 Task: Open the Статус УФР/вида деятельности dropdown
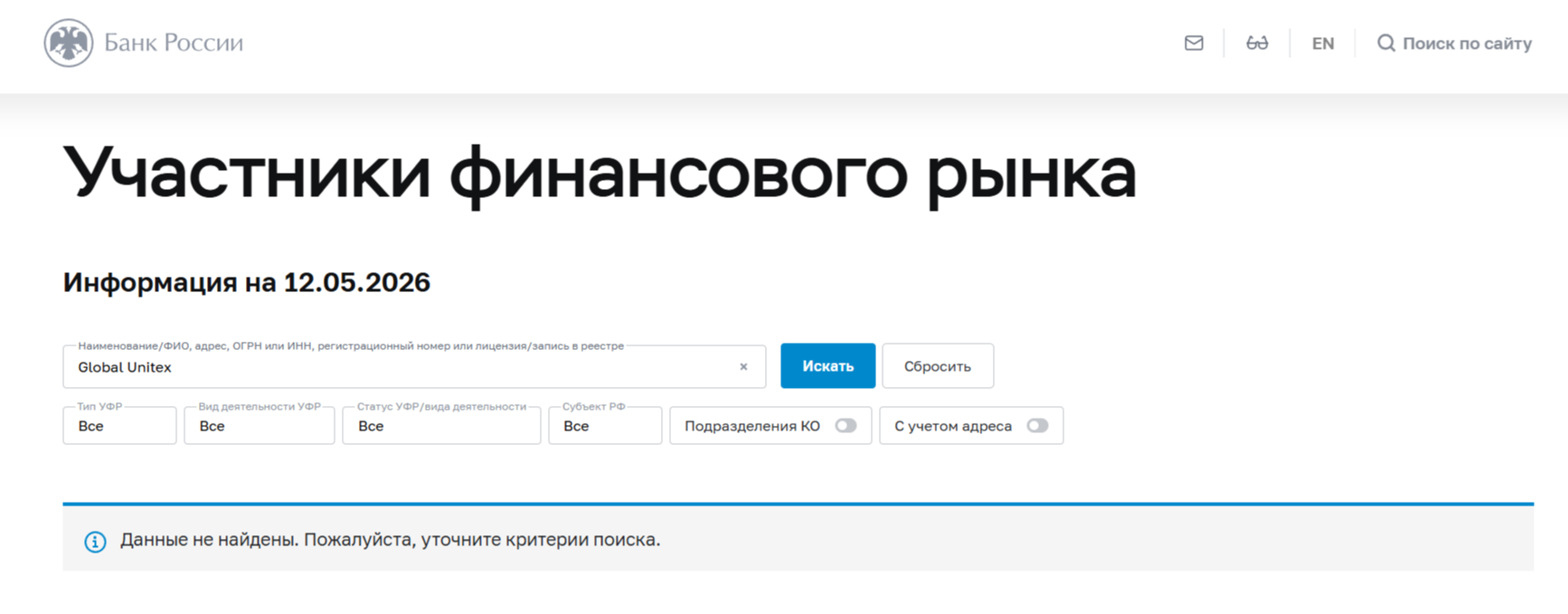[x=441, y=426]
